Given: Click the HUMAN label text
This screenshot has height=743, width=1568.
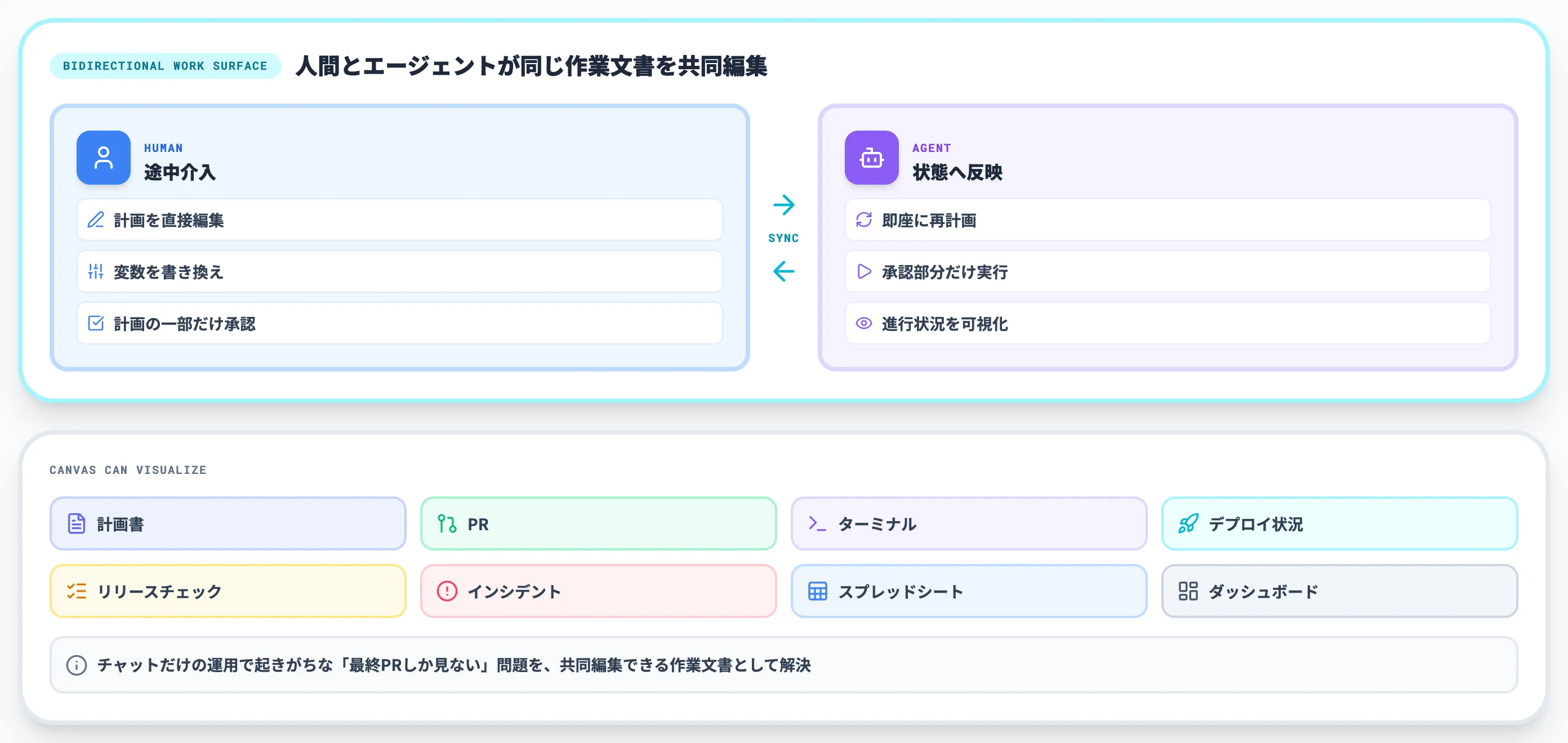Looking at the screenshot, I should coord(163,148).
